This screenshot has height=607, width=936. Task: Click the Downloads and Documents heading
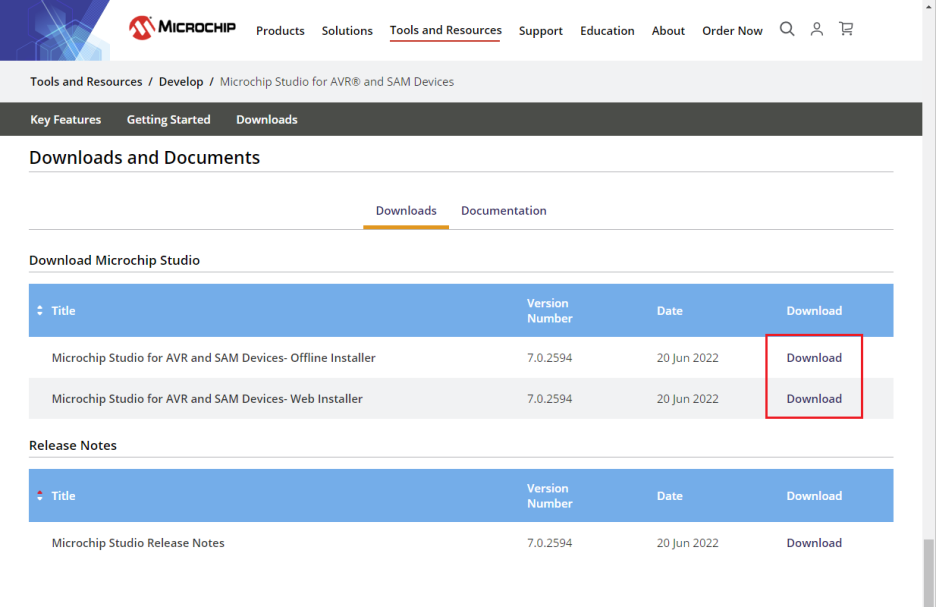pos(144,157)
